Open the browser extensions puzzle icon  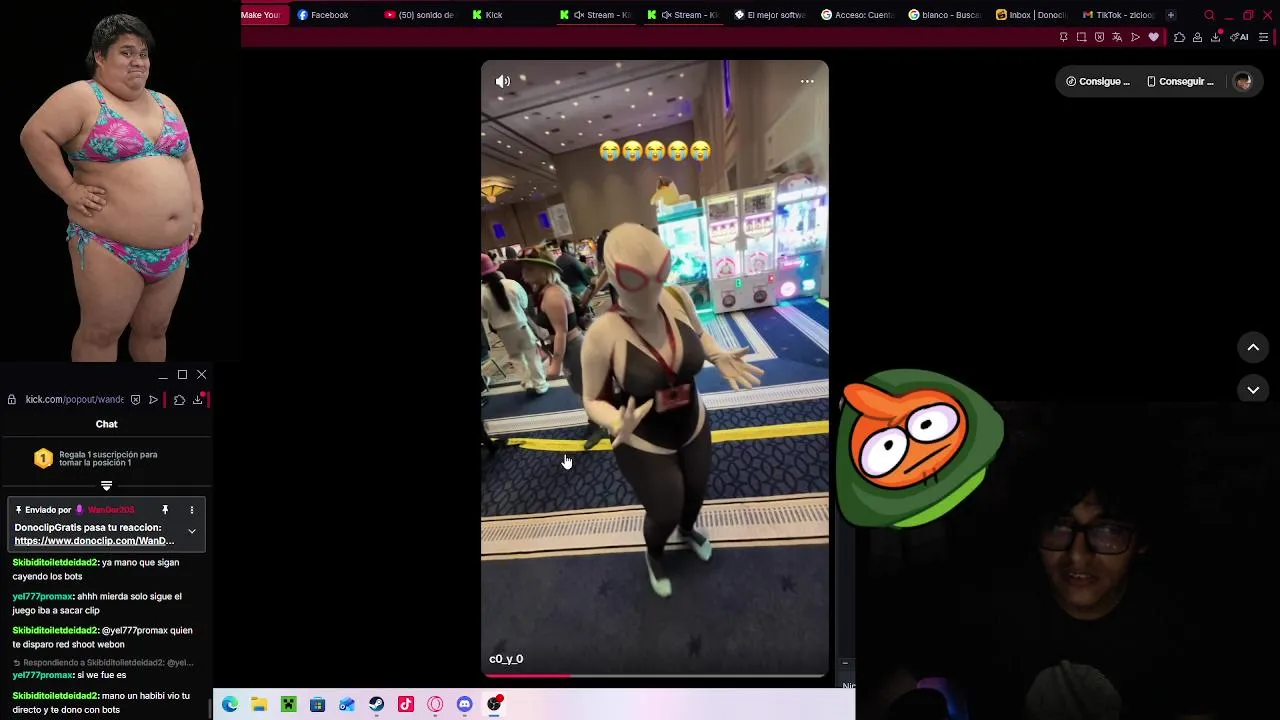tap(1179, 37)
